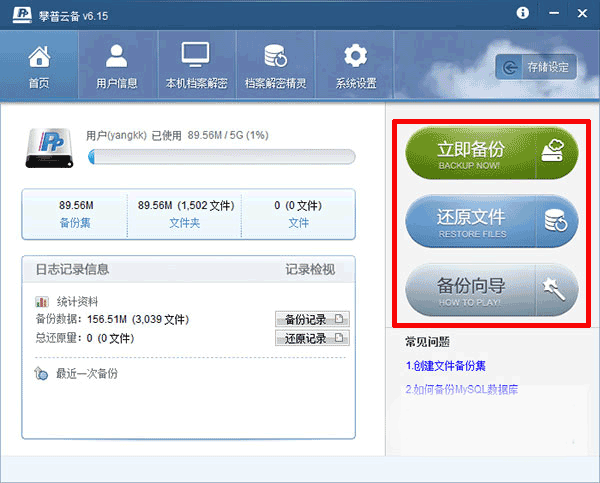Click the 常见问题 heading
Screen dimensions: 600x483
(x=427, y=342)
